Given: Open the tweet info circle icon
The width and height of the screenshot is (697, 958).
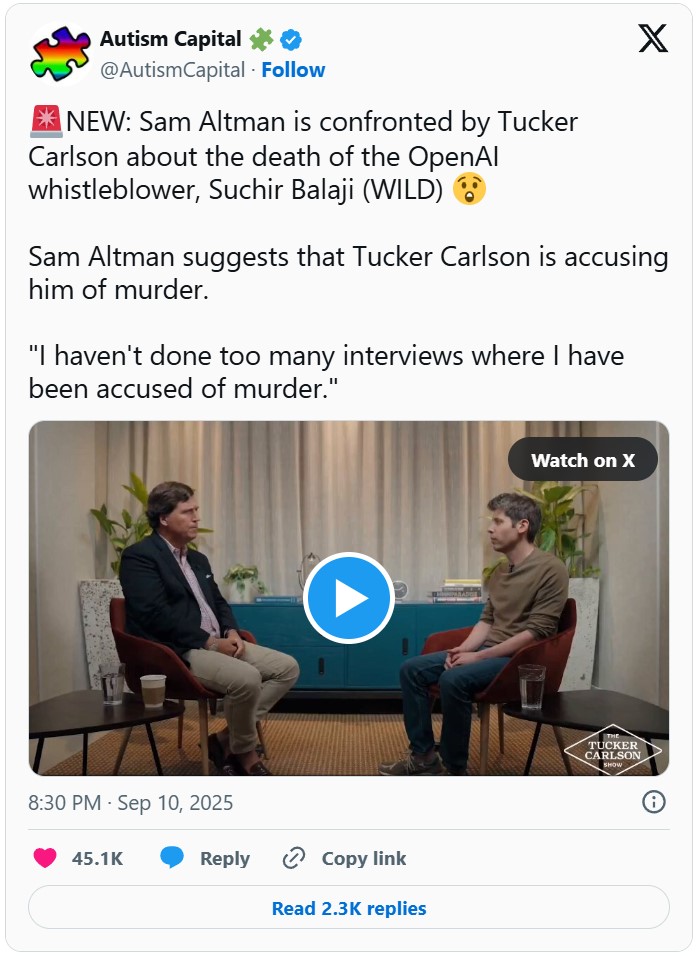Looking at the screenshot, I should (653, 802).
